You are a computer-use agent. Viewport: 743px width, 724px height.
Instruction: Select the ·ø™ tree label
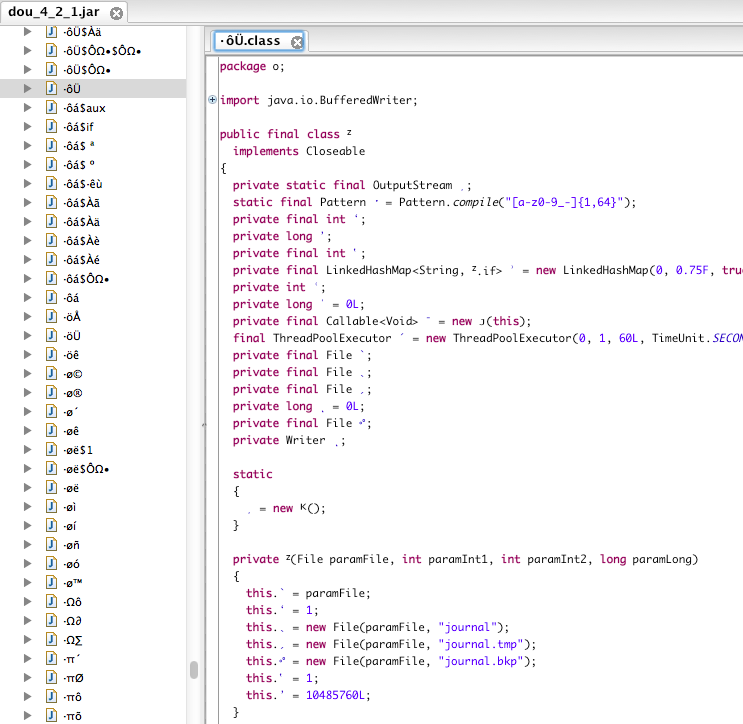pyautogui.click(x=73, y=583)
